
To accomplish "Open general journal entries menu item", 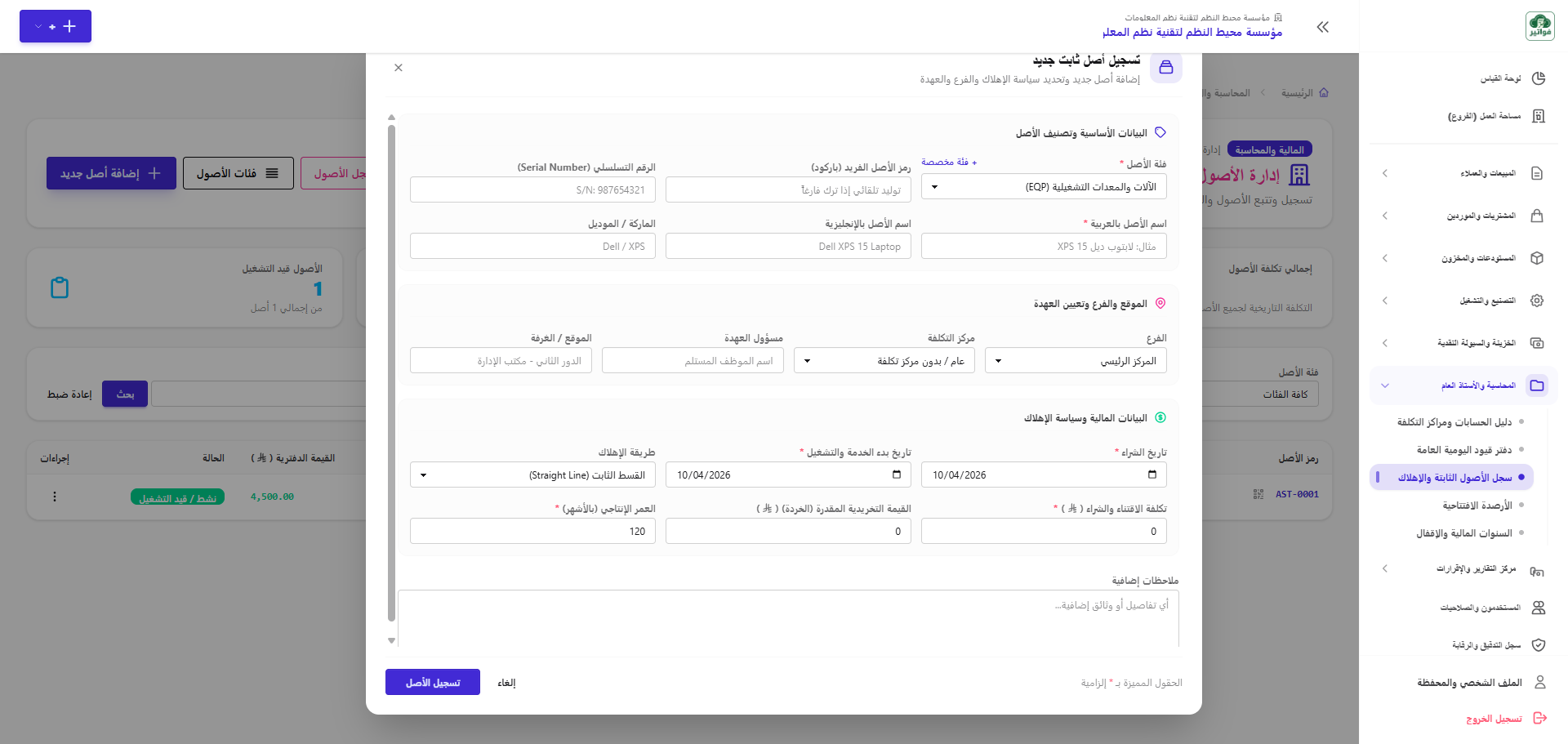I will [x=1464, y=450].
